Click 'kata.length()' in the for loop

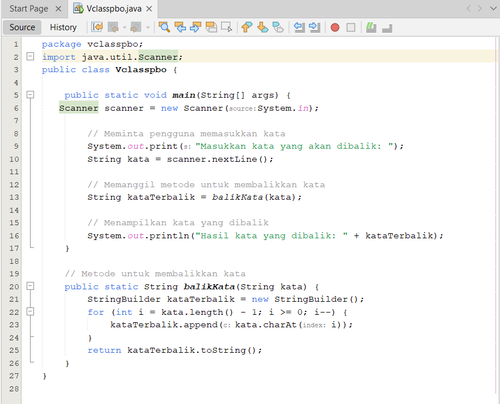[197, 312]
